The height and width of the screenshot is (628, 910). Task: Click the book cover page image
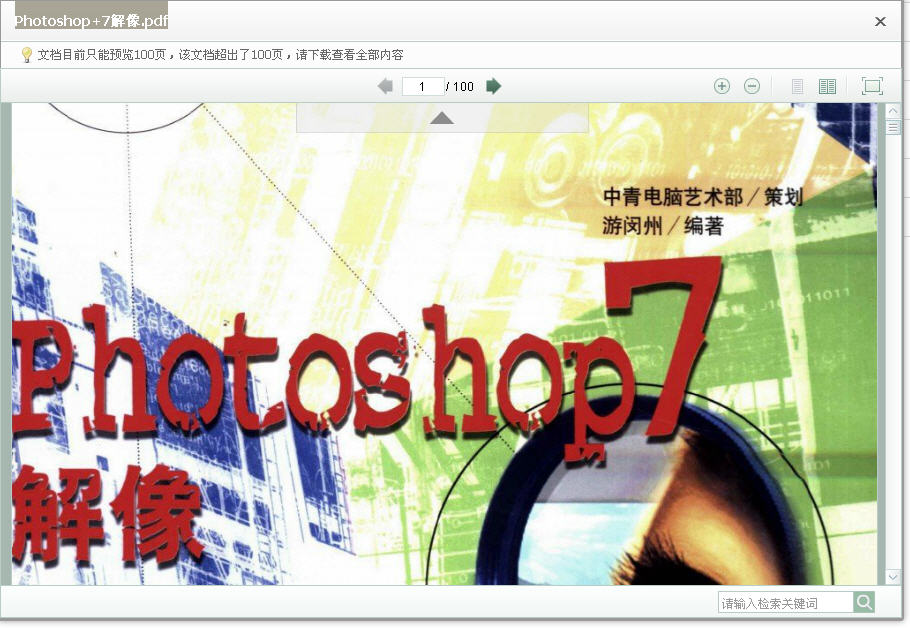tap(445, 344)
